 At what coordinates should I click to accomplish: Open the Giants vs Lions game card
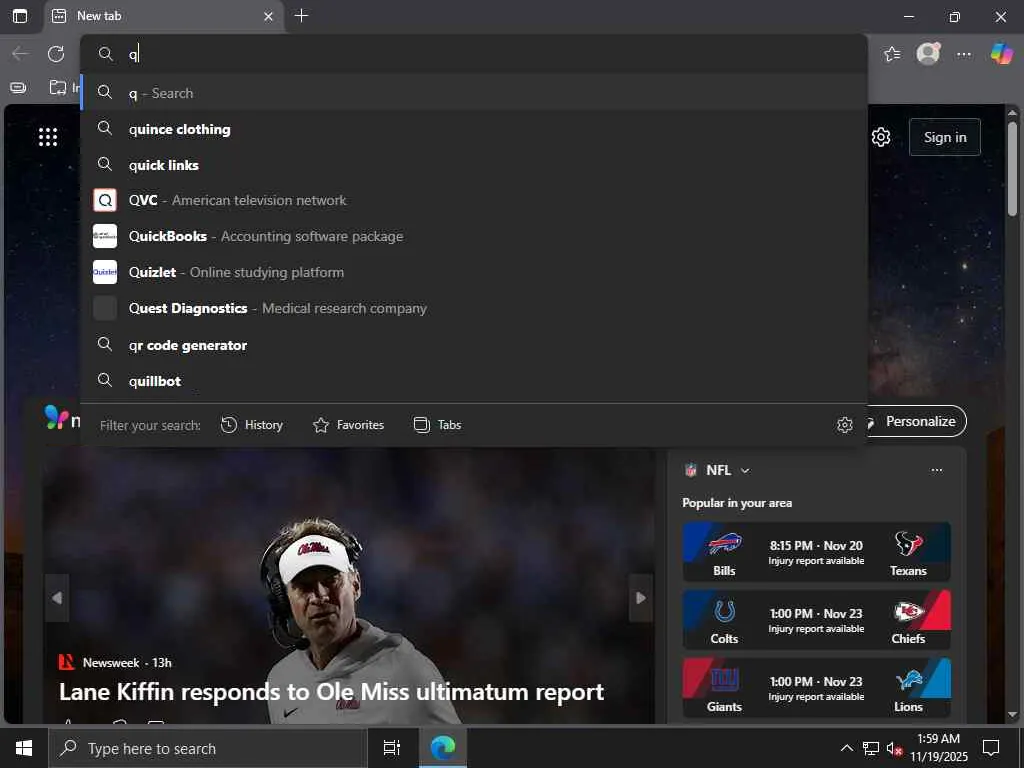coord(816,688)
